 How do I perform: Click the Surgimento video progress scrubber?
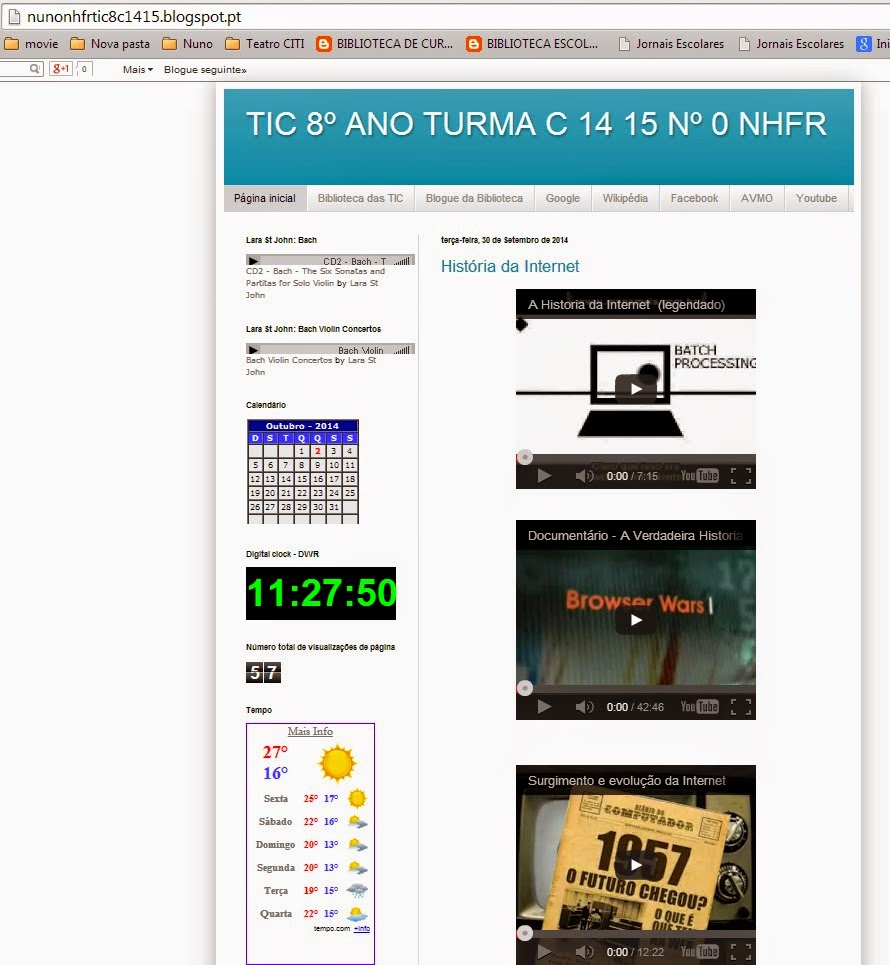(524, 933)
